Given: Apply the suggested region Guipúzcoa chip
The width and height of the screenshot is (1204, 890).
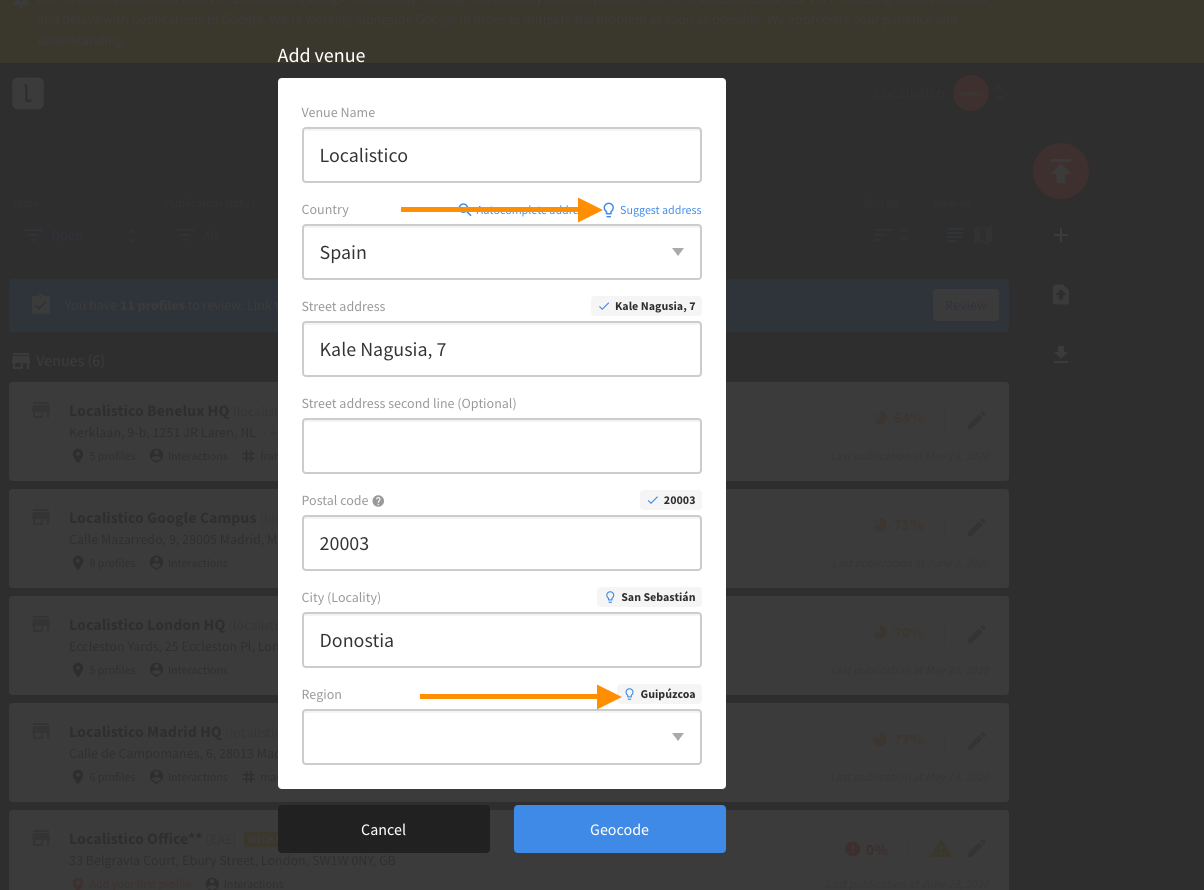Looking at the screenshot, I should tap(659, 694).
